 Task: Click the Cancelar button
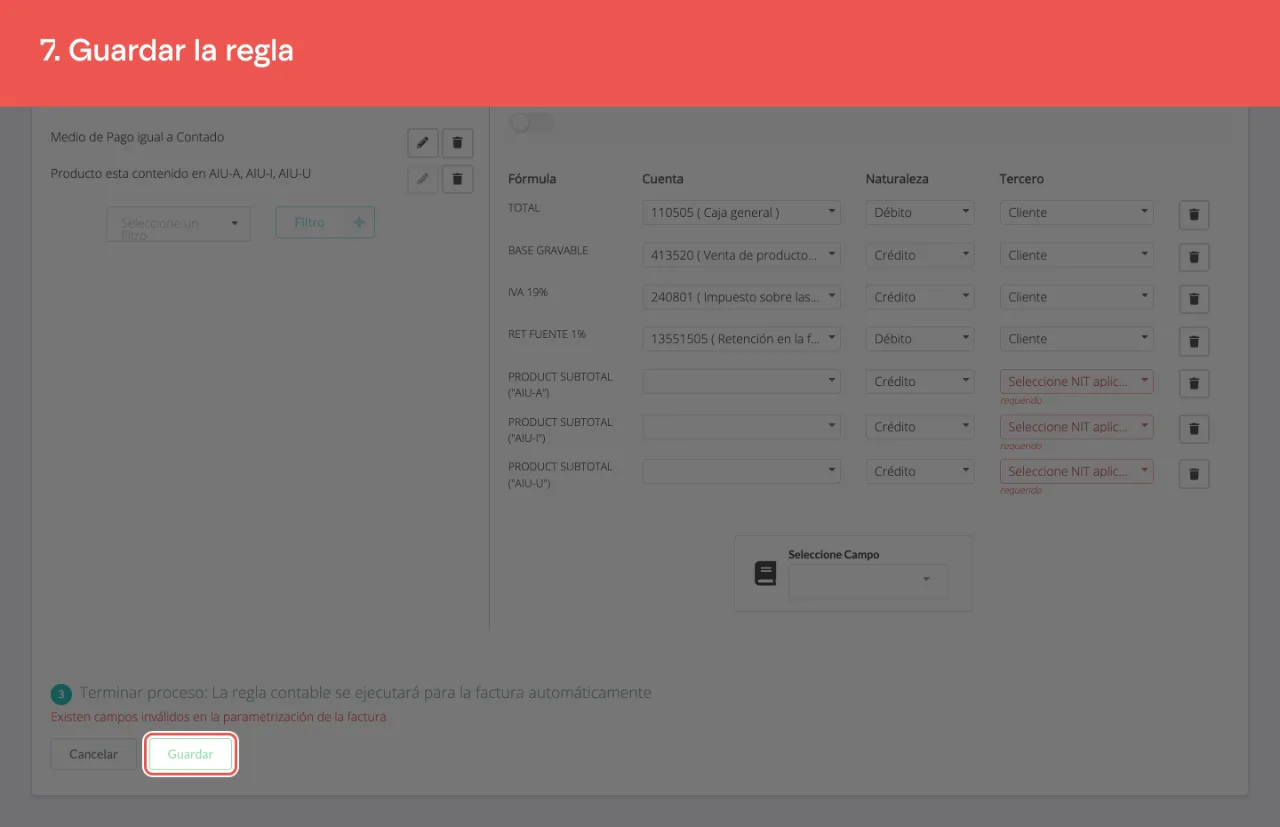93,754
